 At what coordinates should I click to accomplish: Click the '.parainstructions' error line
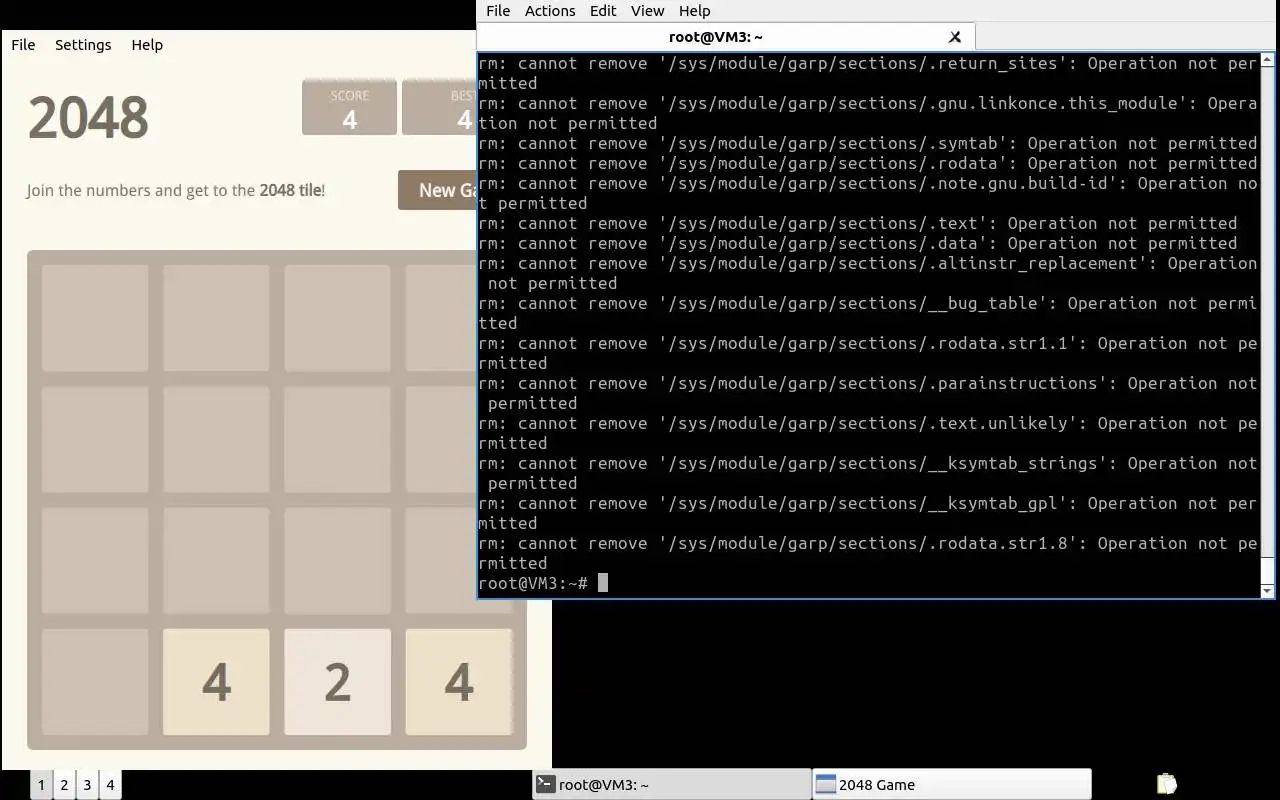pyautogui.click(x=868, y=393)
